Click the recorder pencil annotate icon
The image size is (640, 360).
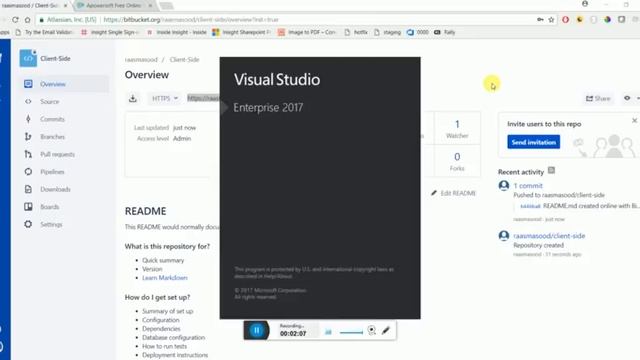coord(386,330)
